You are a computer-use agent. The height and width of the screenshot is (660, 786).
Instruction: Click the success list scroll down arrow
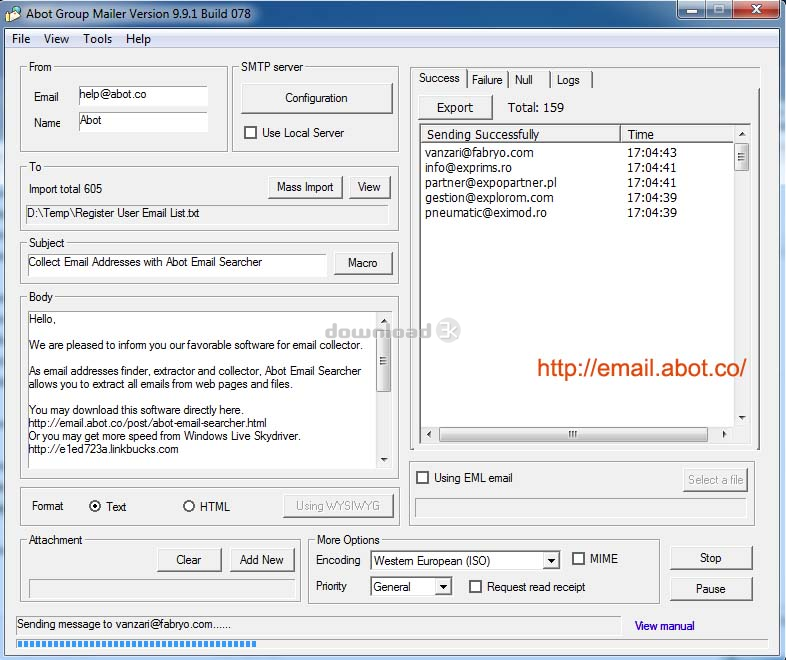(x=741, y=417)
